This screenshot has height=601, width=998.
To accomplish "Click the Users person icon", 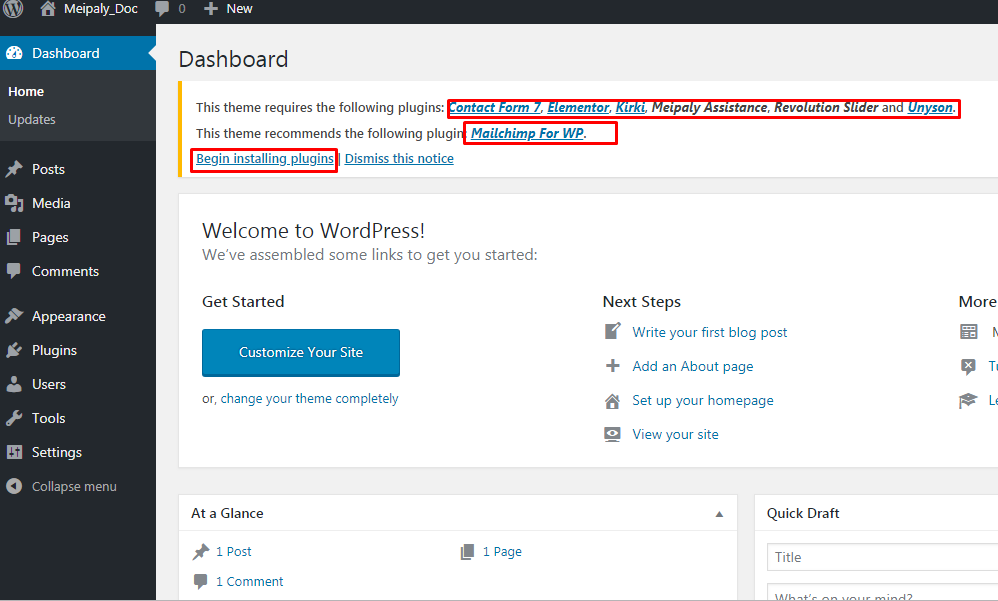I will (x=14, y=384).
